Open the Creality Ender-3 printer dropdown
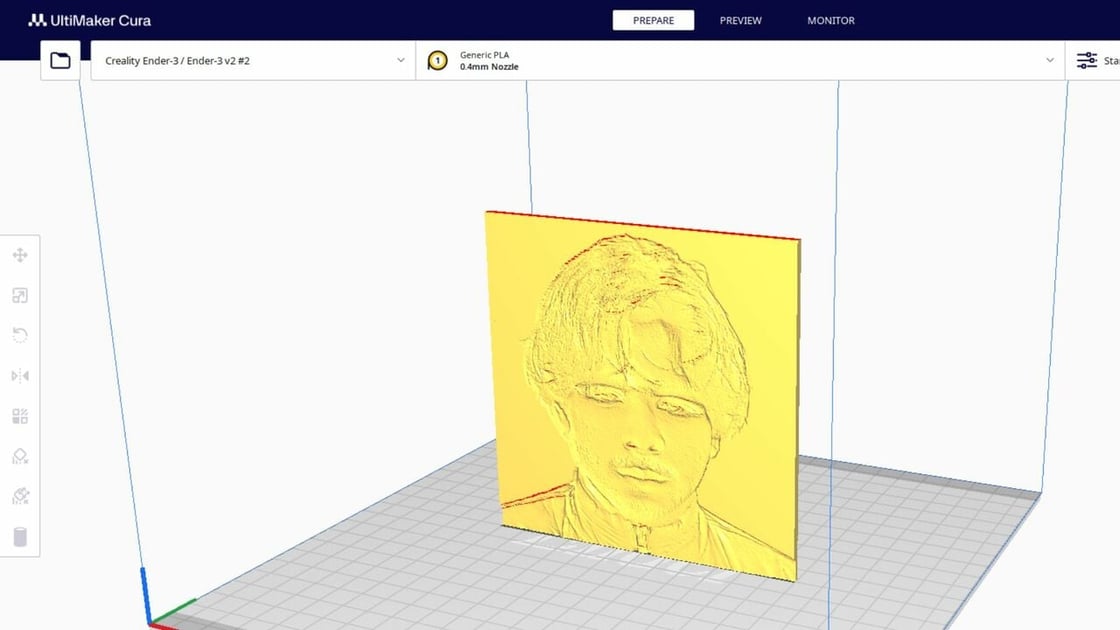 (x=253, y=60)
